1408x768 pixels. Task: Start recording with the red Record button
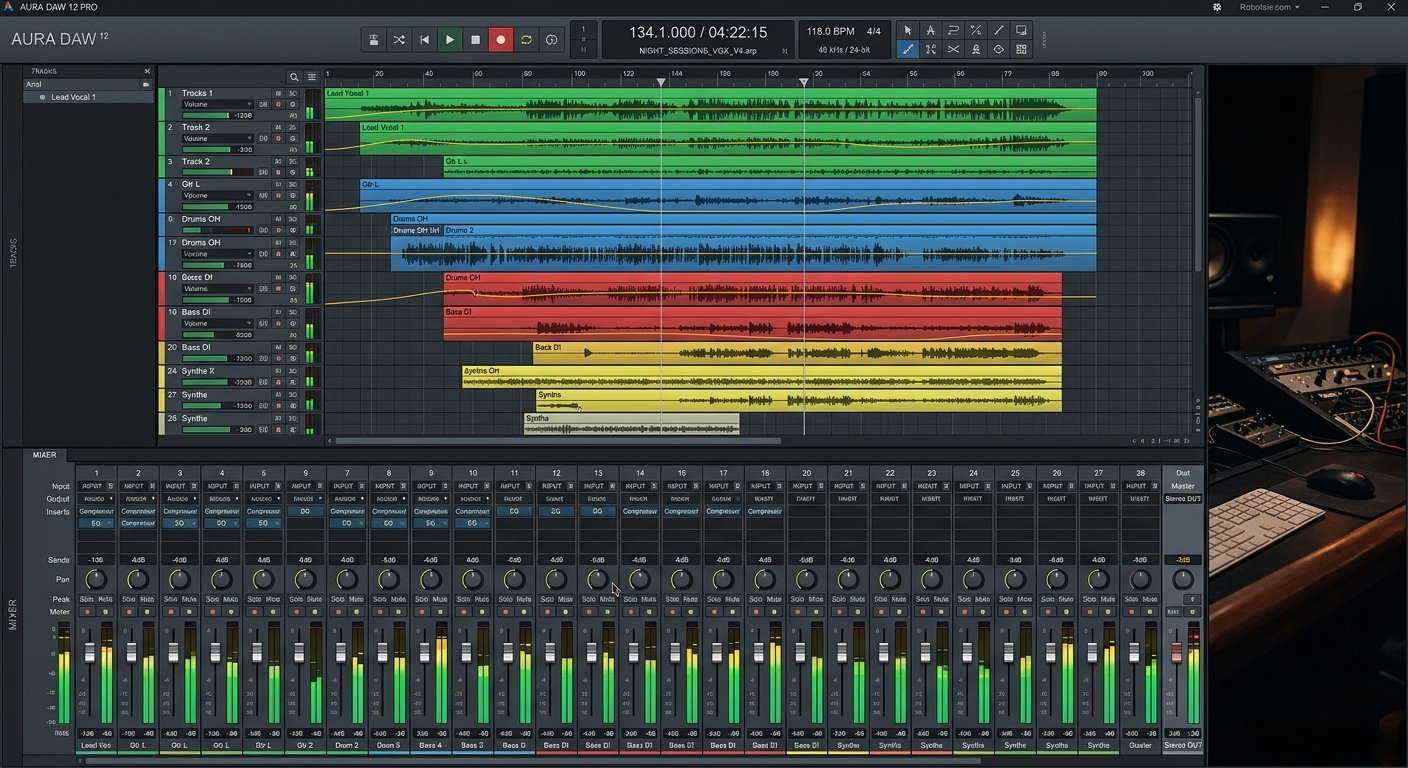(x=501, y=40)
